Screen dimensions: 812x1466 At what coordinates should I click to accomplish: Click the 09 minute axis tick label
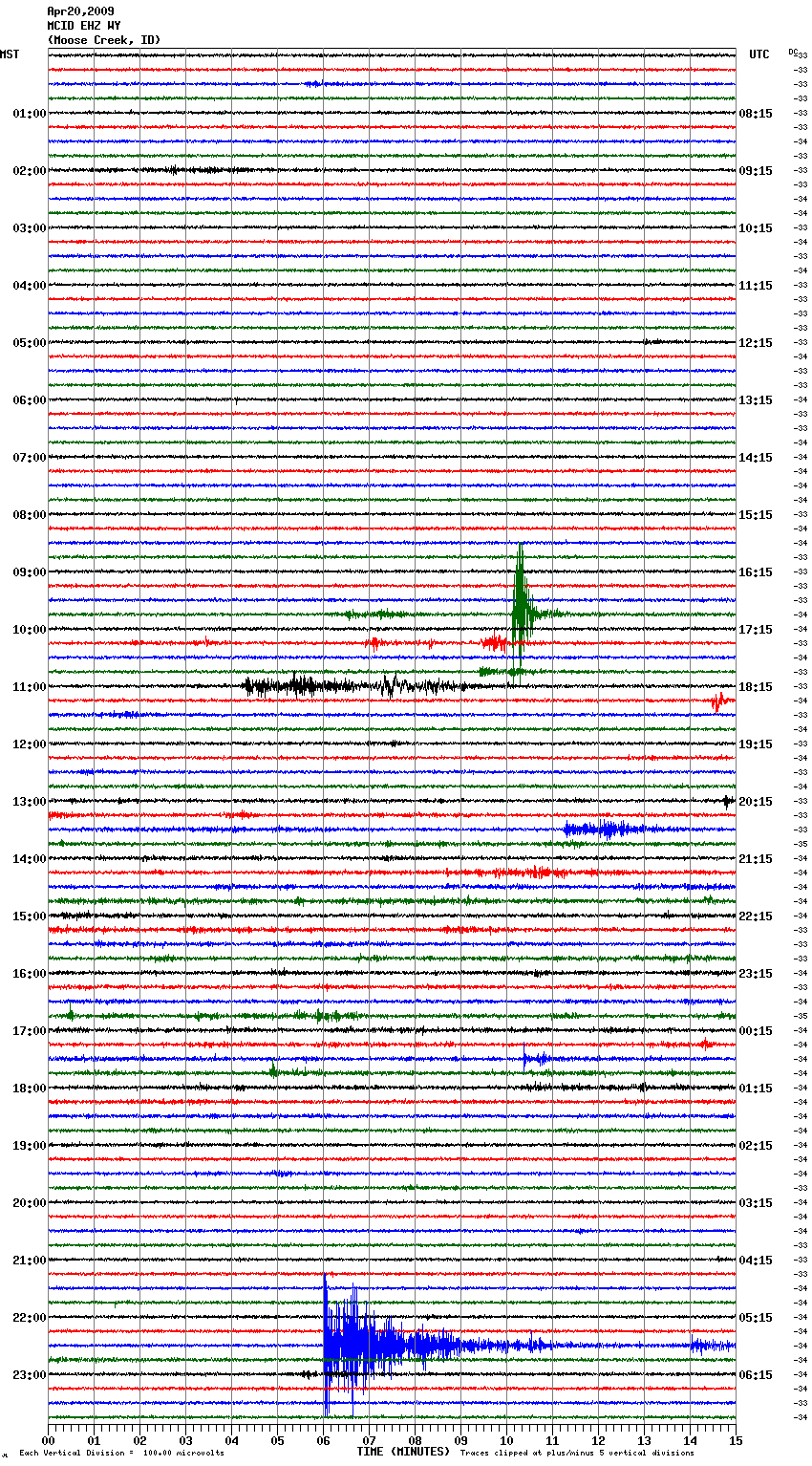pos(460,1441)
